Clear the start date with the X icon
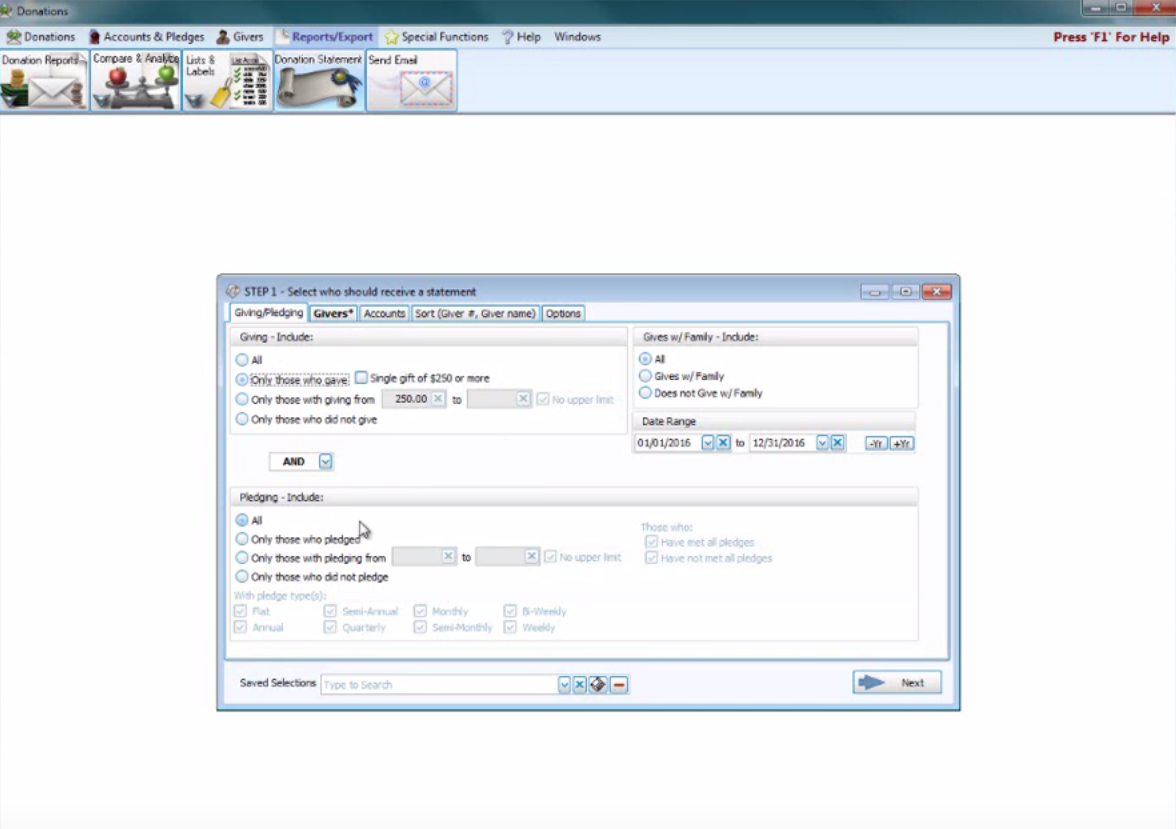 pyautogui.click(x=723, y=443)
